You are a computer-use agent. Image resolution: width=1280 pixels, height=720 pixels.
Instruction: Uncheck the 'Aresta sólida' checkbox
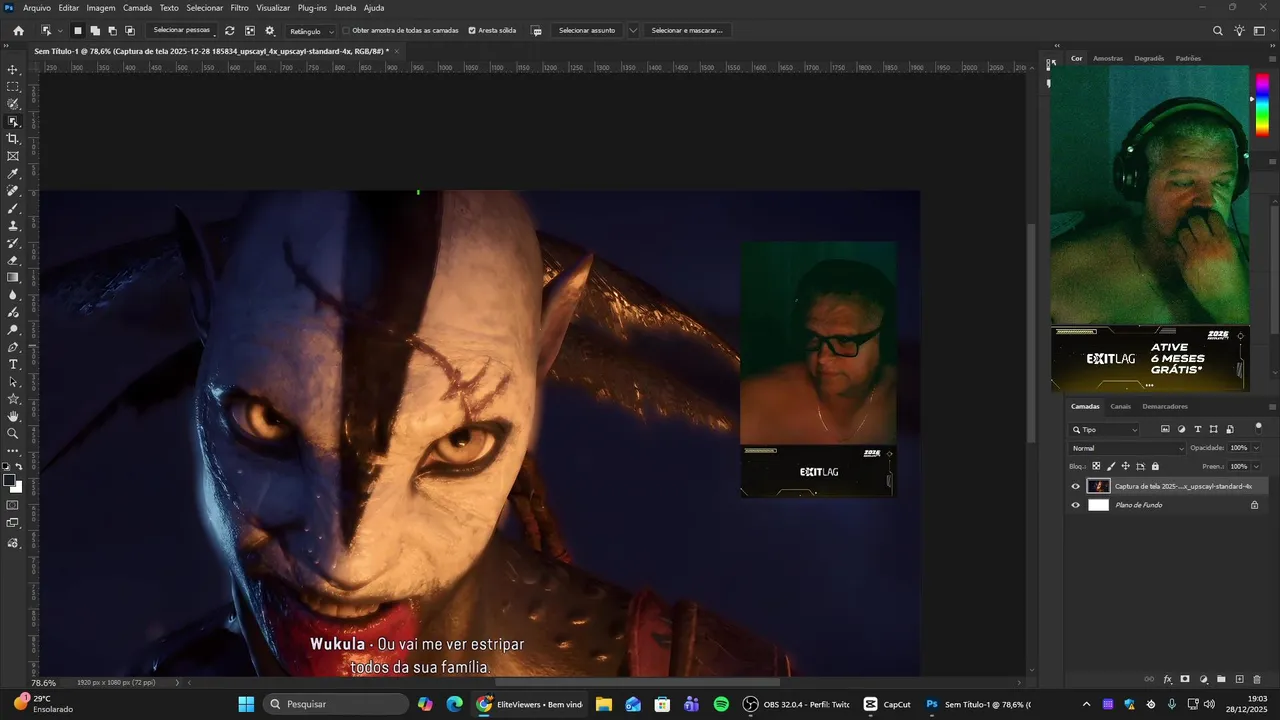[472, 31]
